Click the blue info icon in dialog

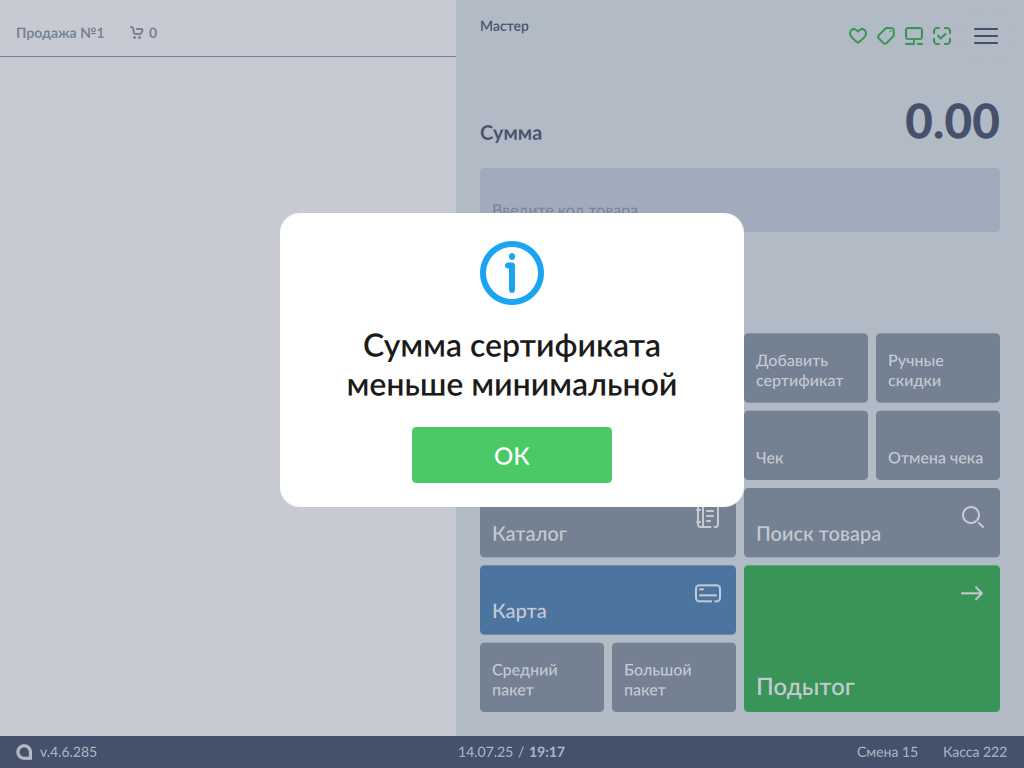point(512,271)
